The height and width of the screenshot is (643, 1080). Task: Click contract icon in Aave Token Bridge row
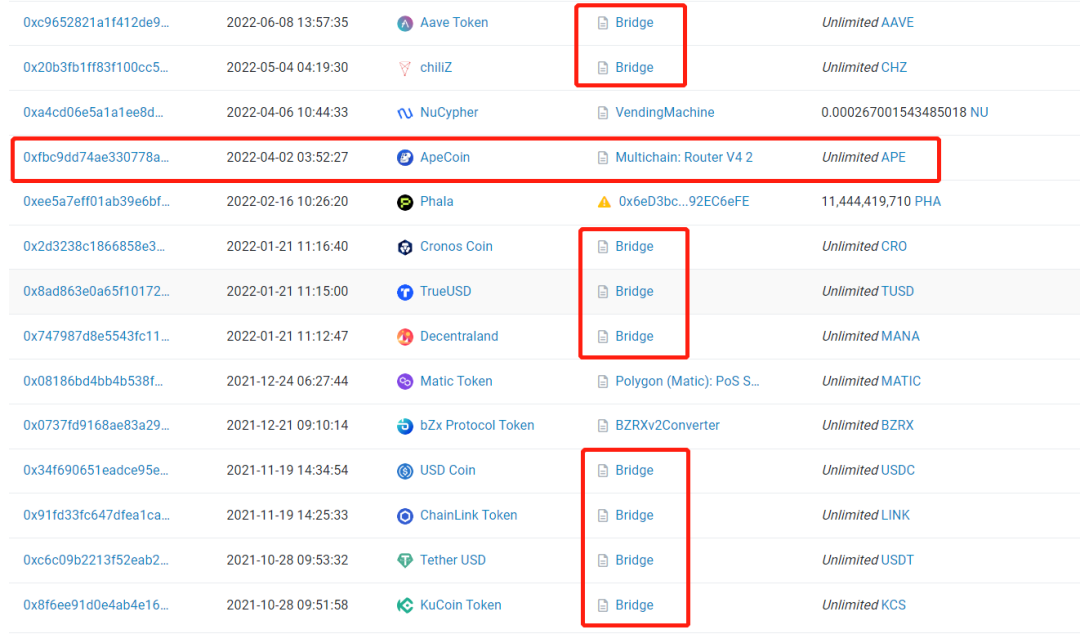coord(603,23)
